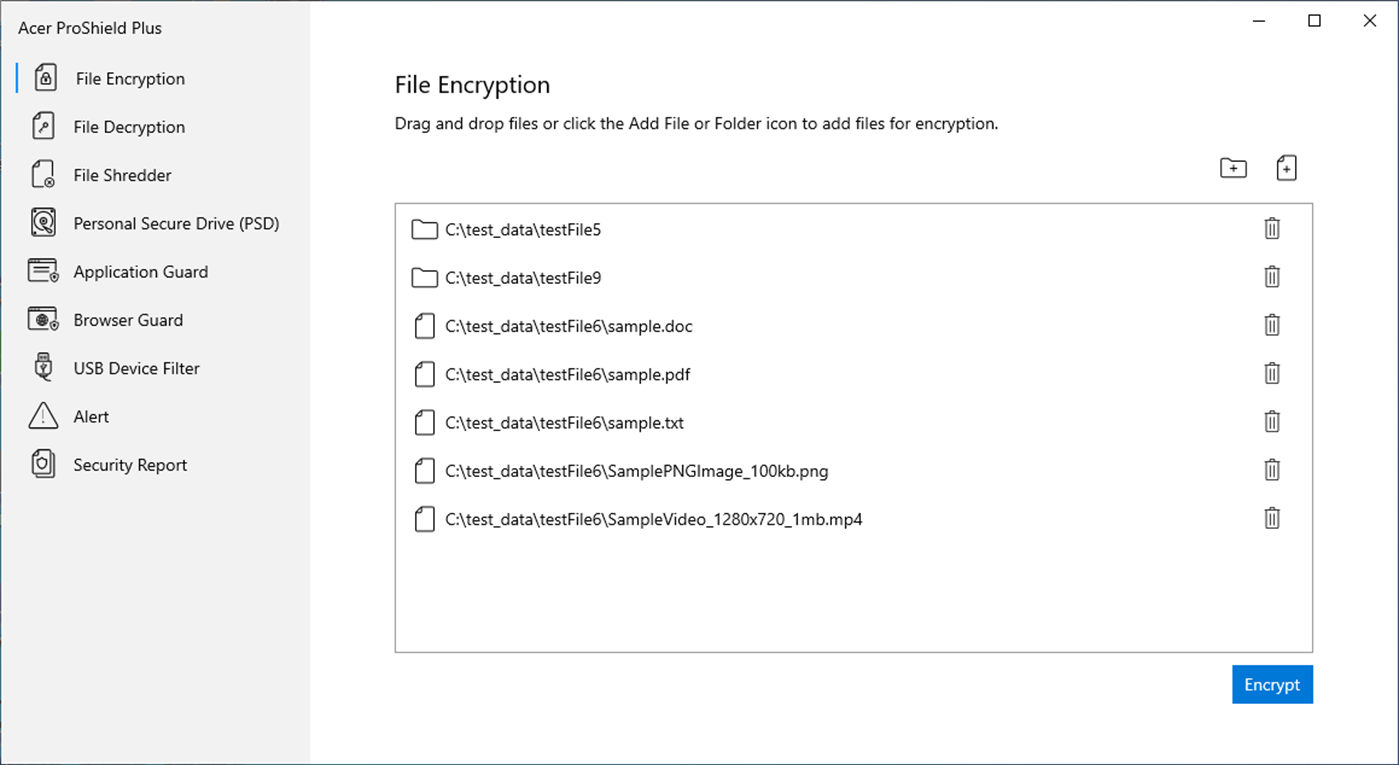Remove sample.pdf using its trash icon
The width and height of the screenshot is (1399, 765).
pyautogui.click(x=1271, y=373)
